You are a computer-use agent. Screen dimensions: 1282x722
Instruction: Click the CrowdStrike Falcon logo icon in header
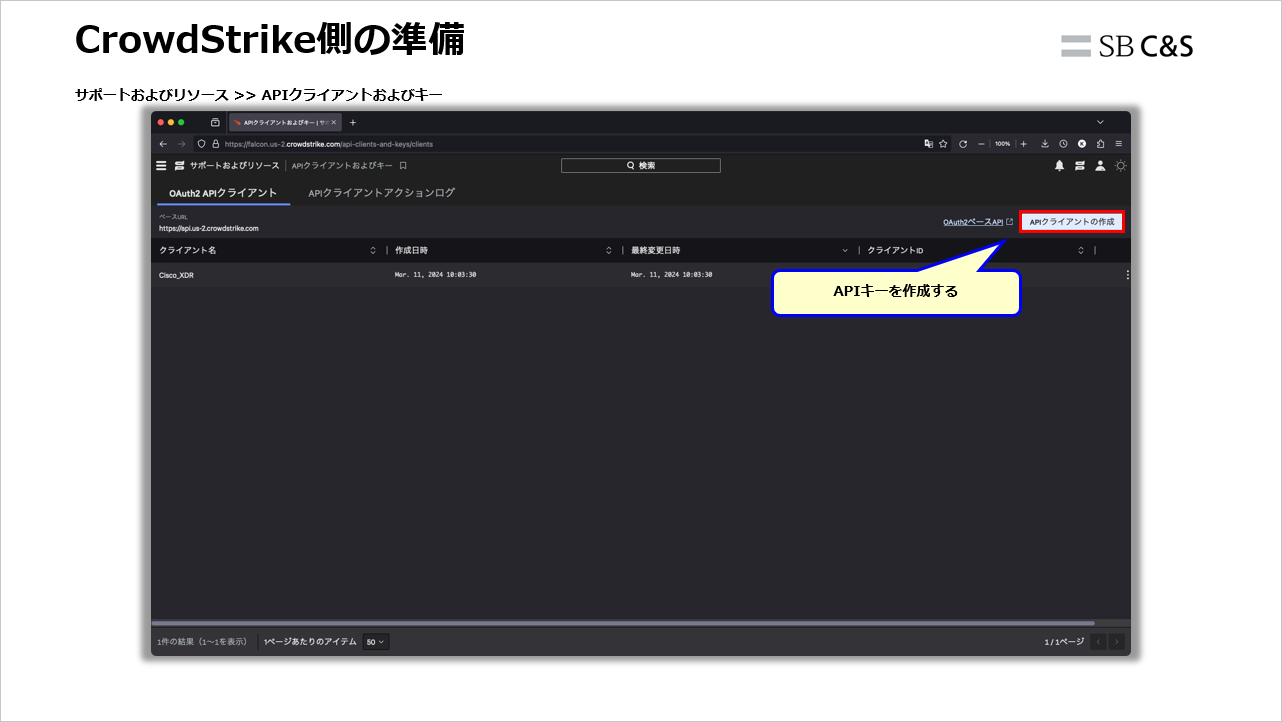click(x=180, y=165)
